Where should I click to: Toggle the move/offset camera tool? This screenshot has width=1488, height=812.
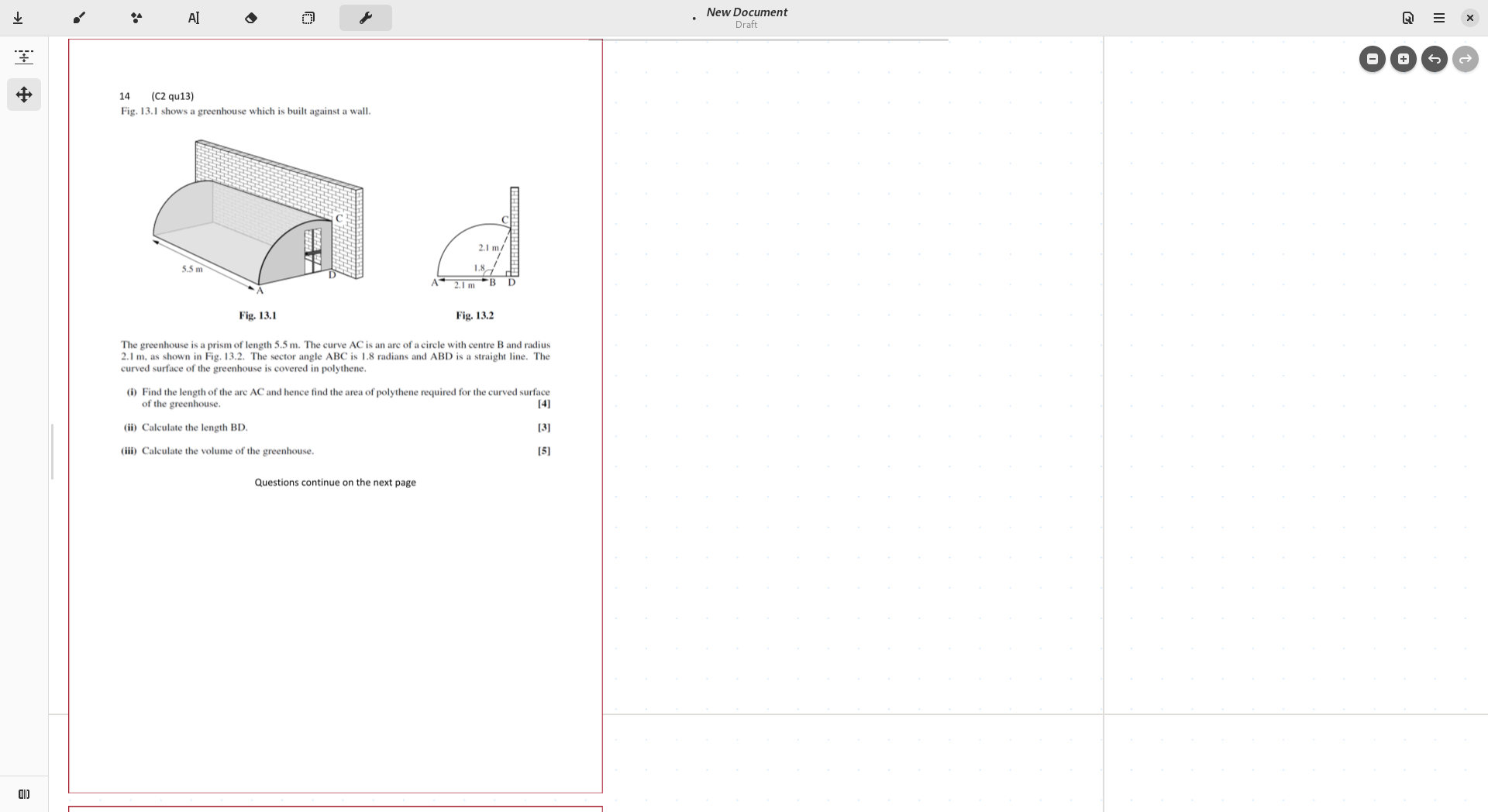click(24, 95)
